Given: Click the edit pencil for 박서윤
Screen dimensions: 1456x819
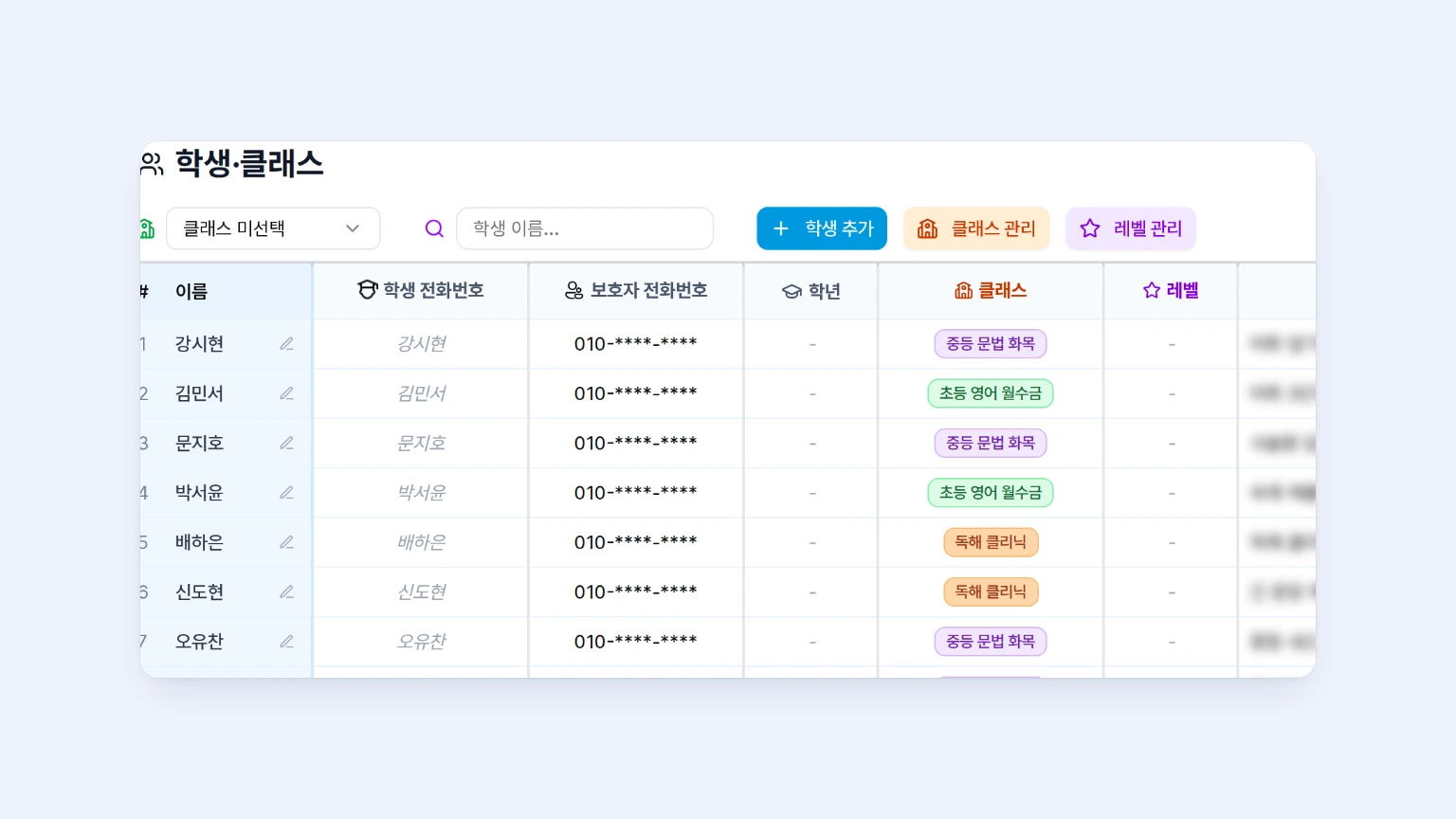Looking at the screenshot, I should 286,493.
